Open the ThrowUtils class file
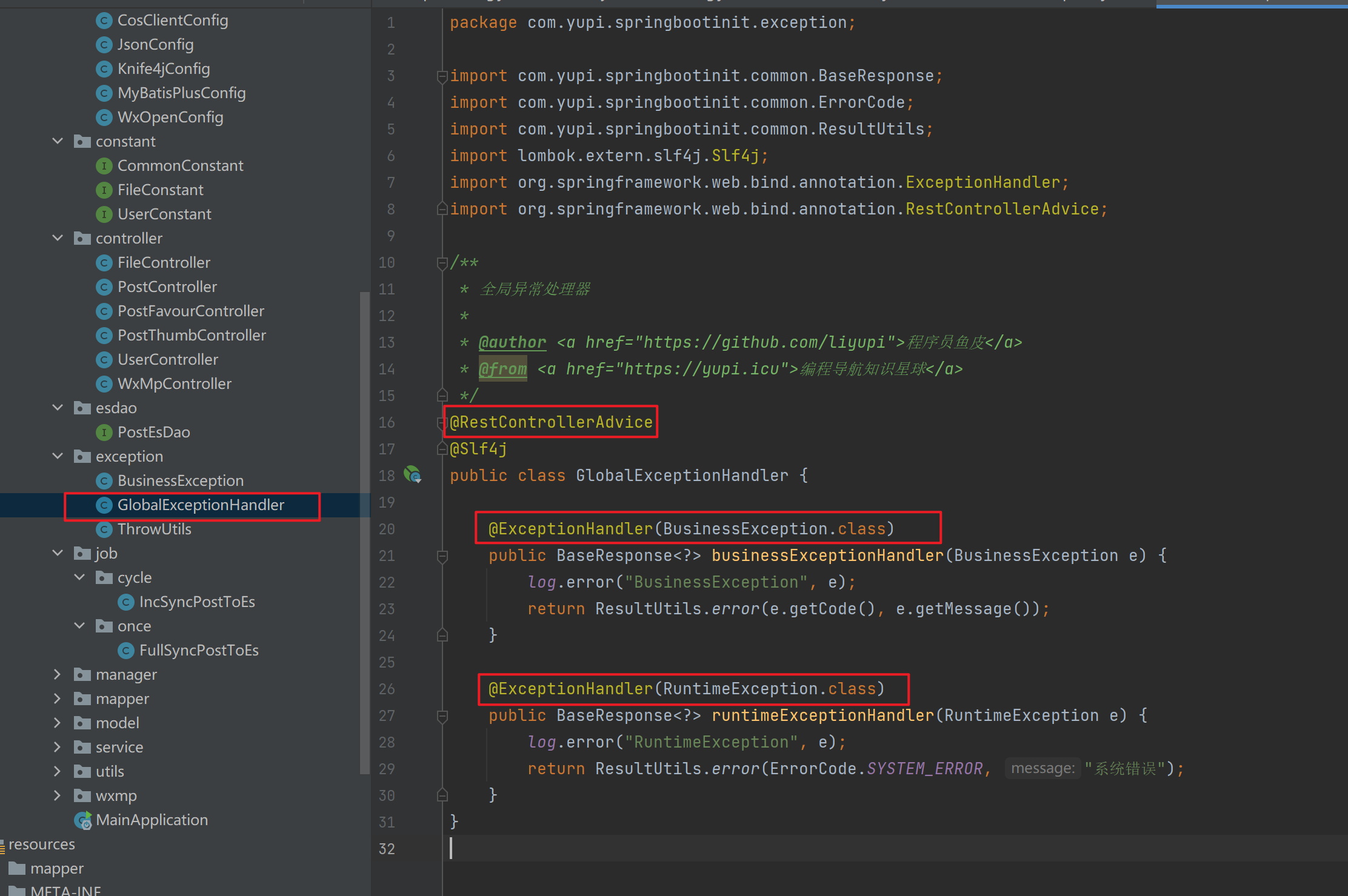 click(x=154, y=529)
